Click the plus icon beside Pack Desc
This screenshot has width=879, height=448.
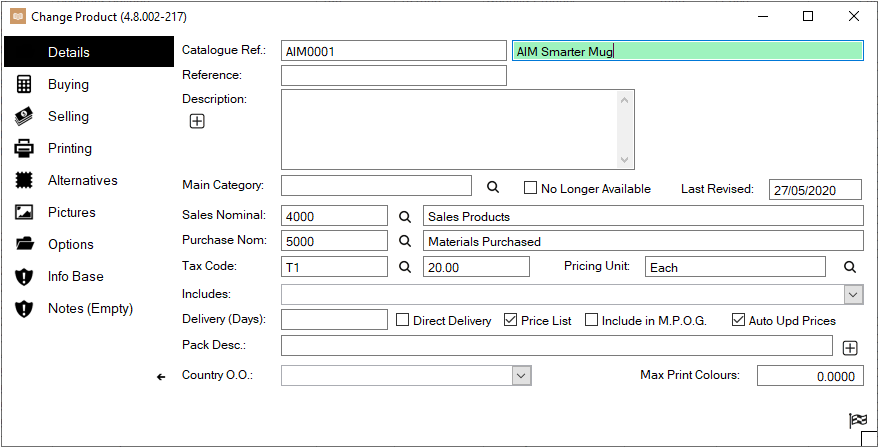point(850,348)
